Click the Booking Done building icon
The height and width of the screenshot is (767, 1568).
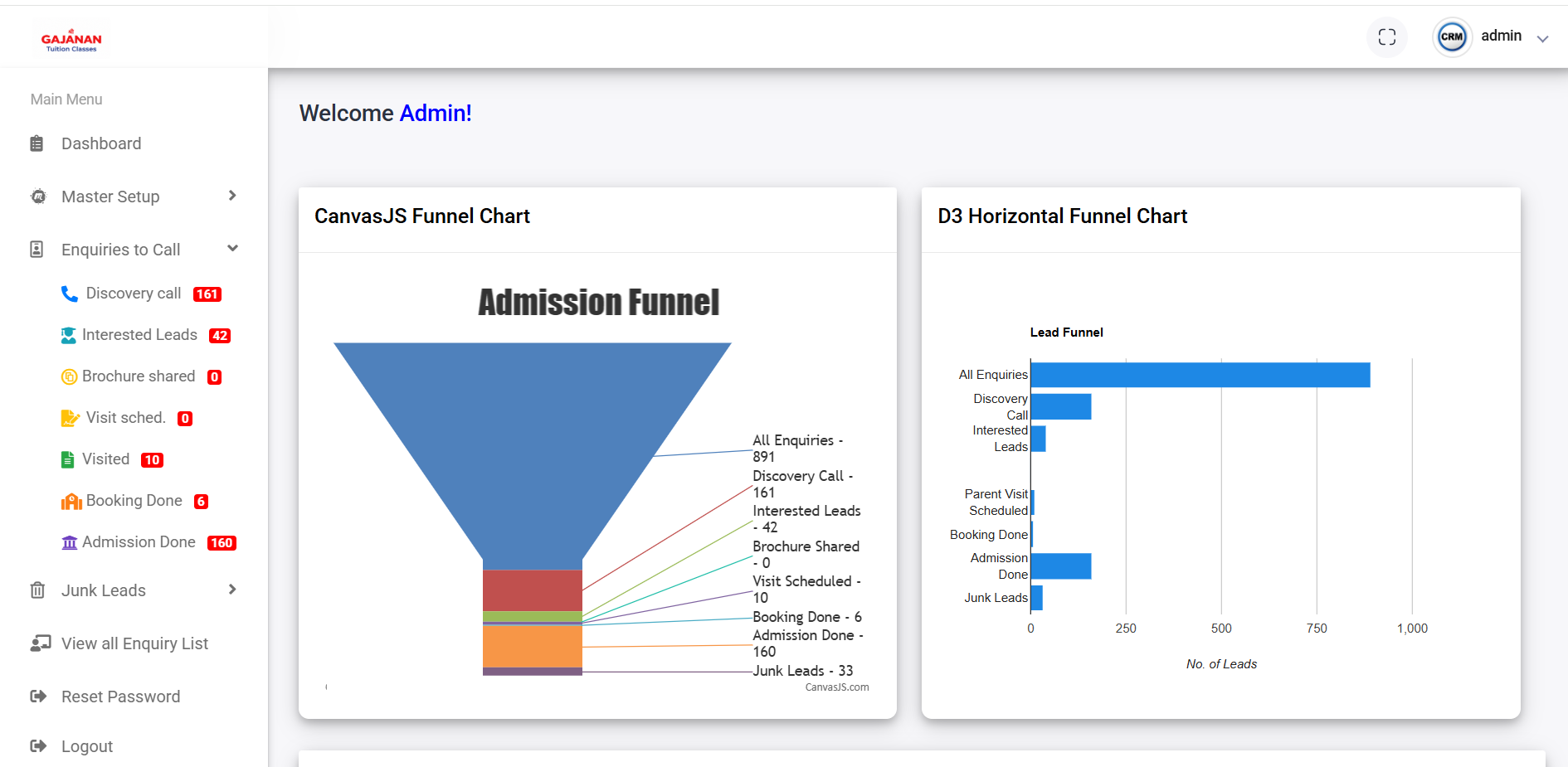pos(71,501)
